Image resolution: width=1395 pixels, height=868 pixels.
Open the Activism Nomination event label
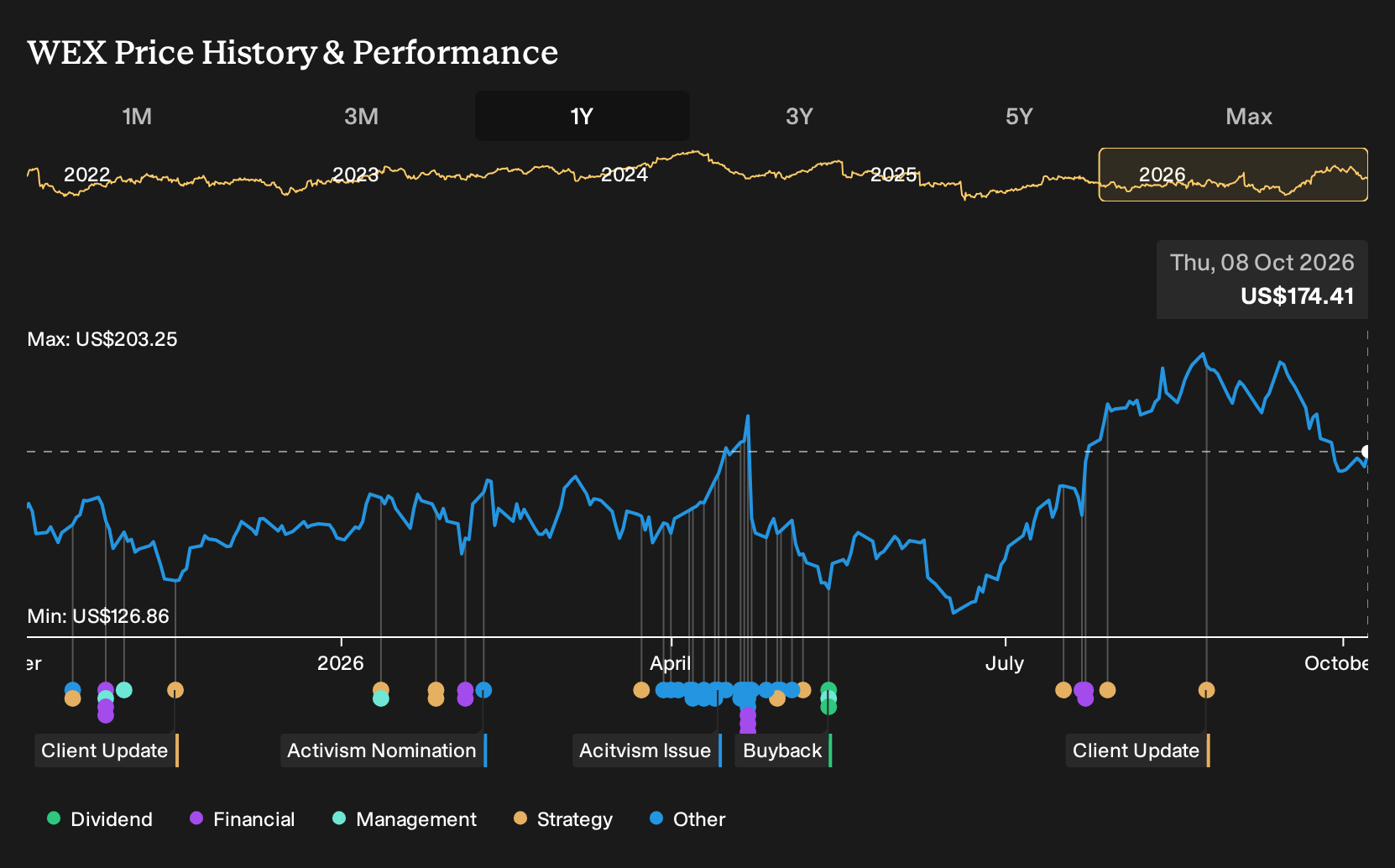384,750
